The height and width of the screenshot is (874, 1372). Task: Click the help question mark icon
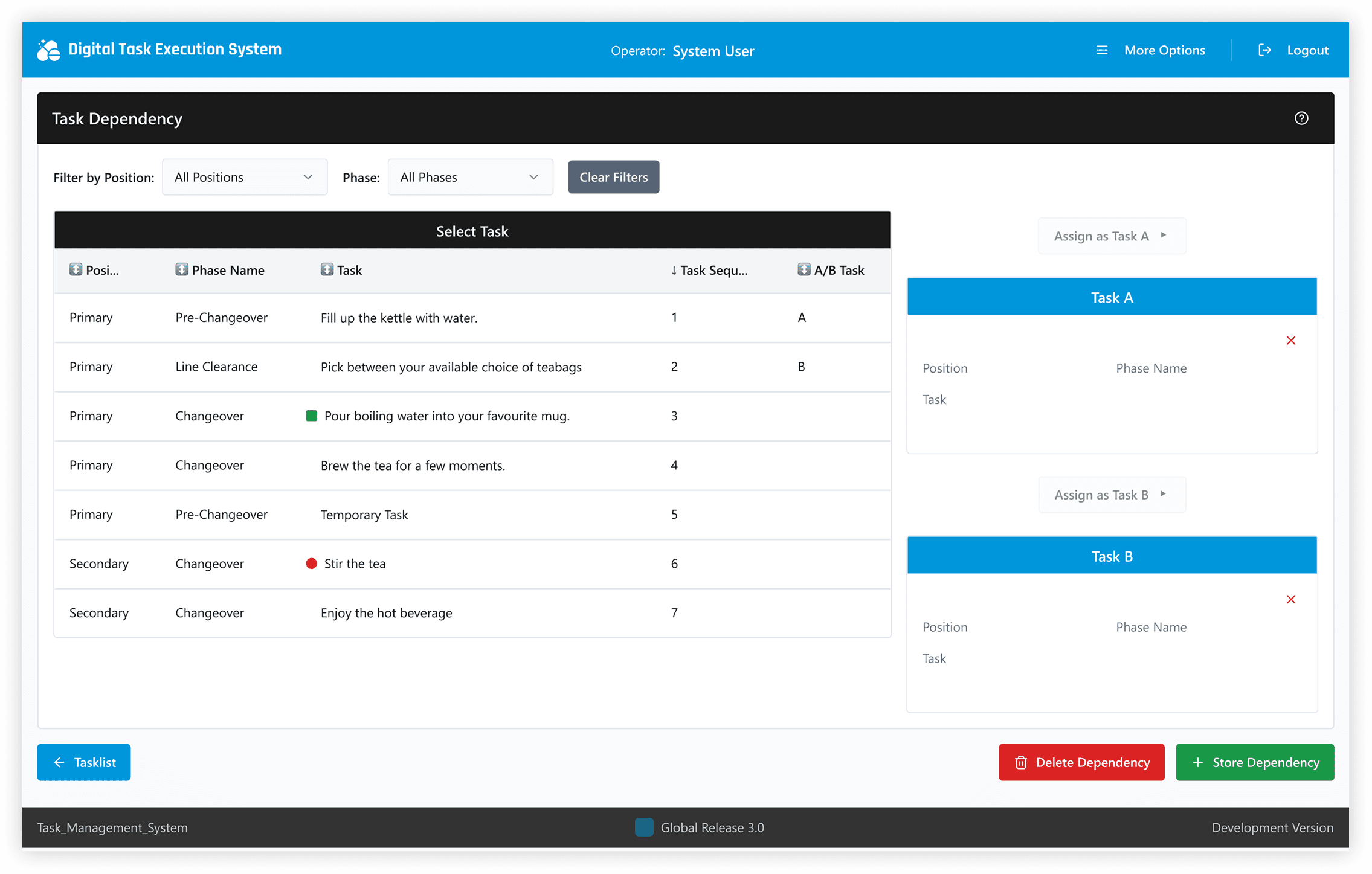(x=1301, y=118)
